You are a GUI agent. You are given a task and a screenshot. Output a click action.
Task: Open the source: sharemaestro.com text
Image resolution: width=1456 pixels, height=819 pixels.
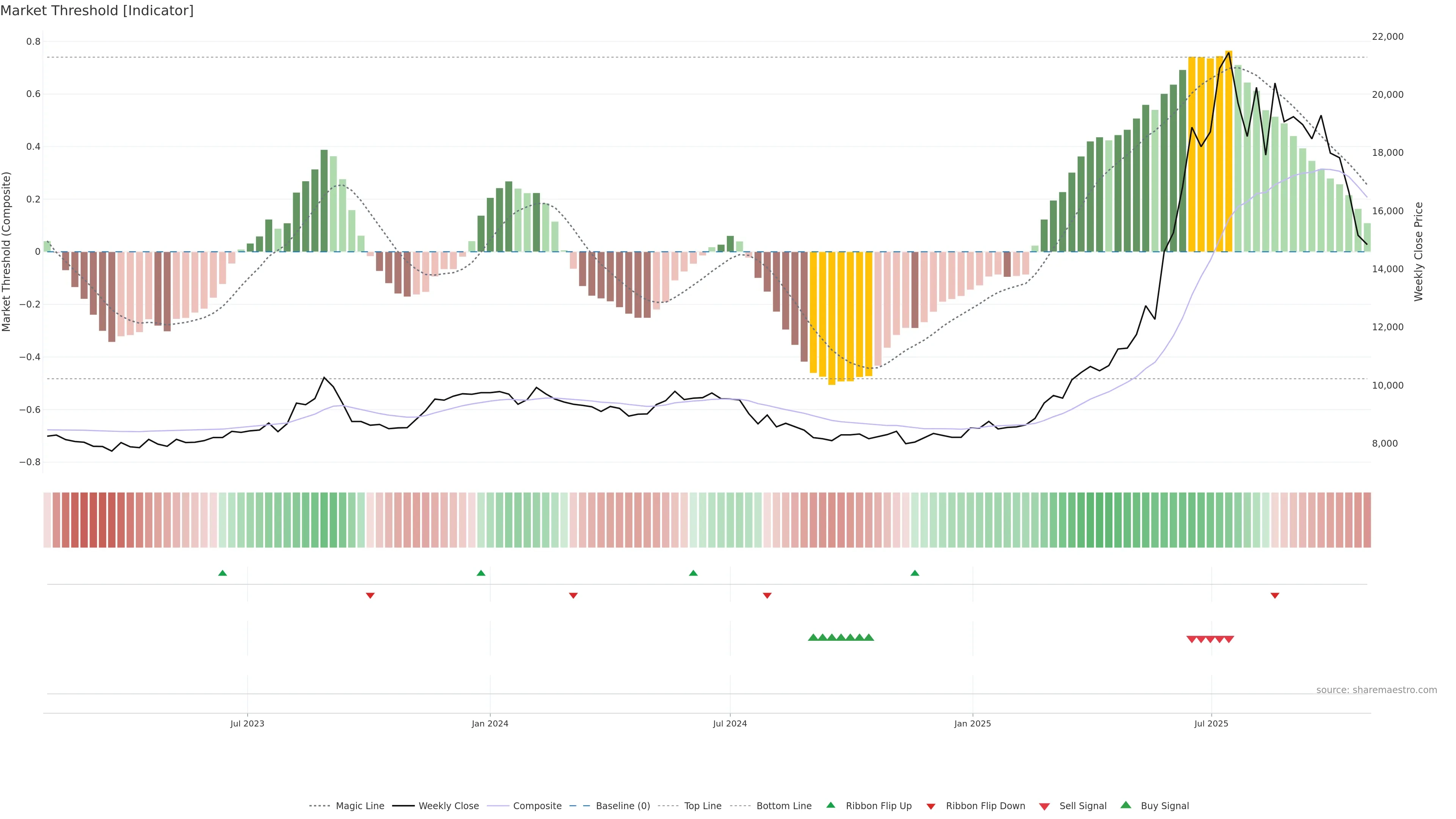pos(1376,690)
